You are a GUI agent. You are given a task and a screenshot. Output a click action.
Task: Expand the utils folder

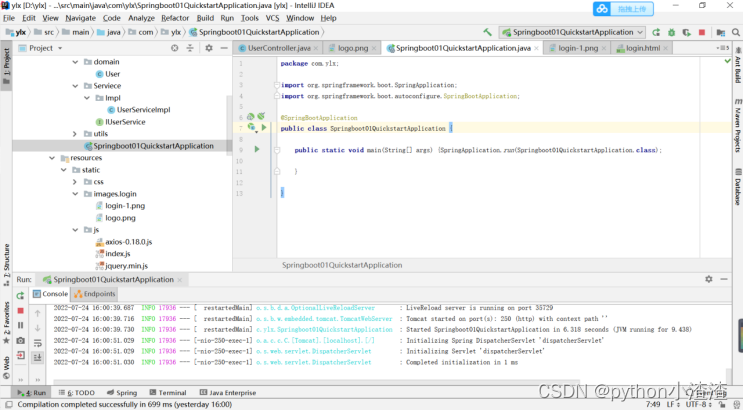click(74, 134)
